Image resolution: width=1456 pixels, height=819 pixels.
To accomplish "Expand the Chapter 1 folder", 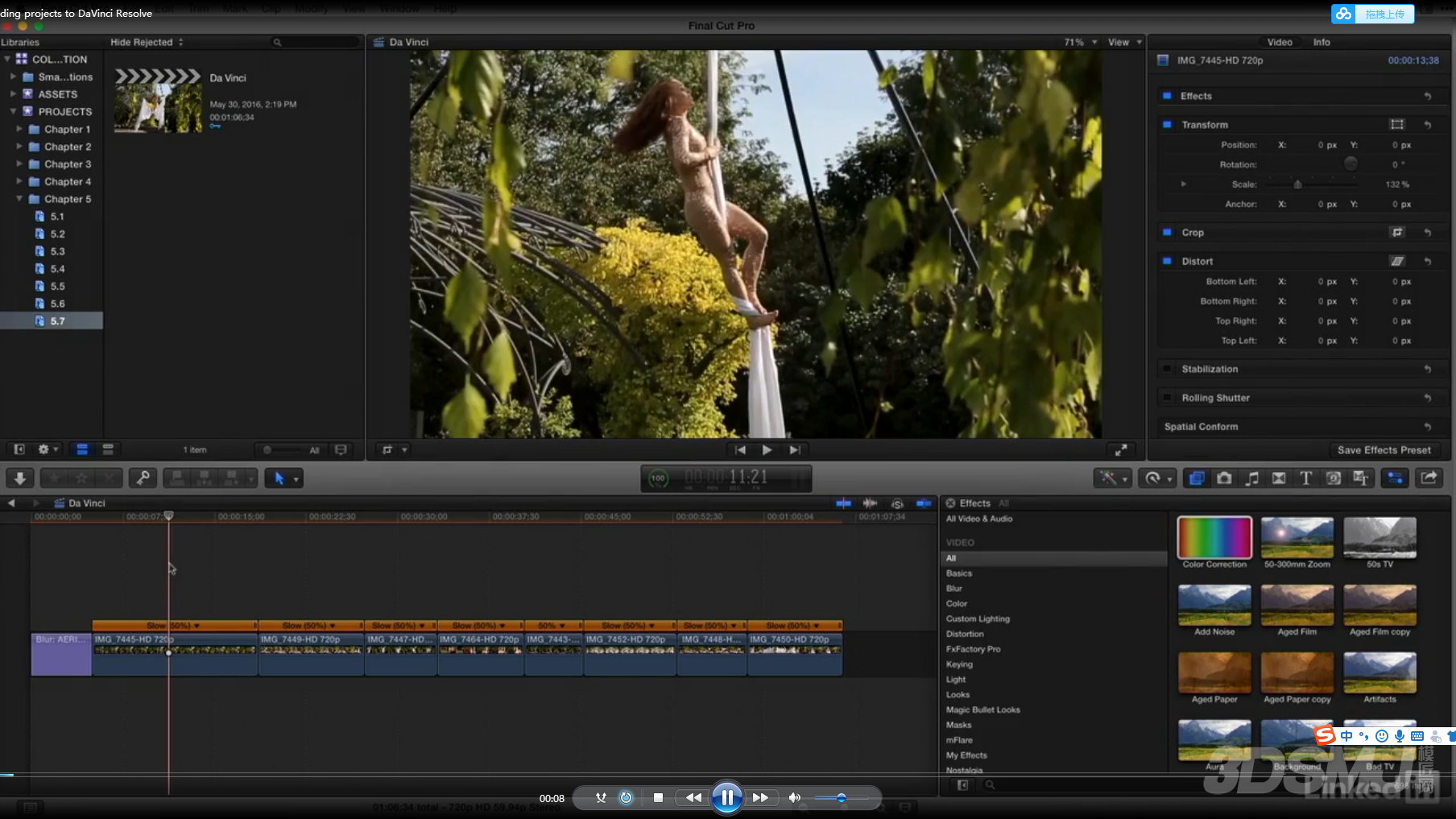I will 19,129.
